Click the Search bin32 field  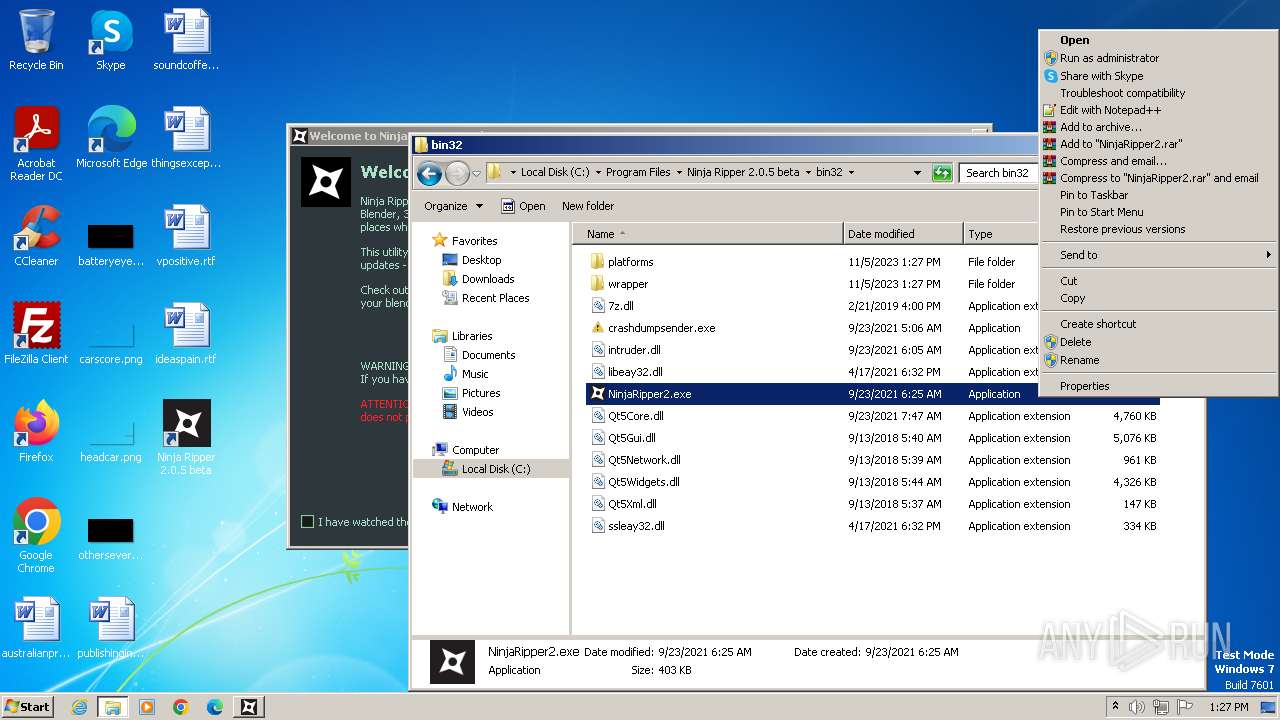click(x=998, y=173)
